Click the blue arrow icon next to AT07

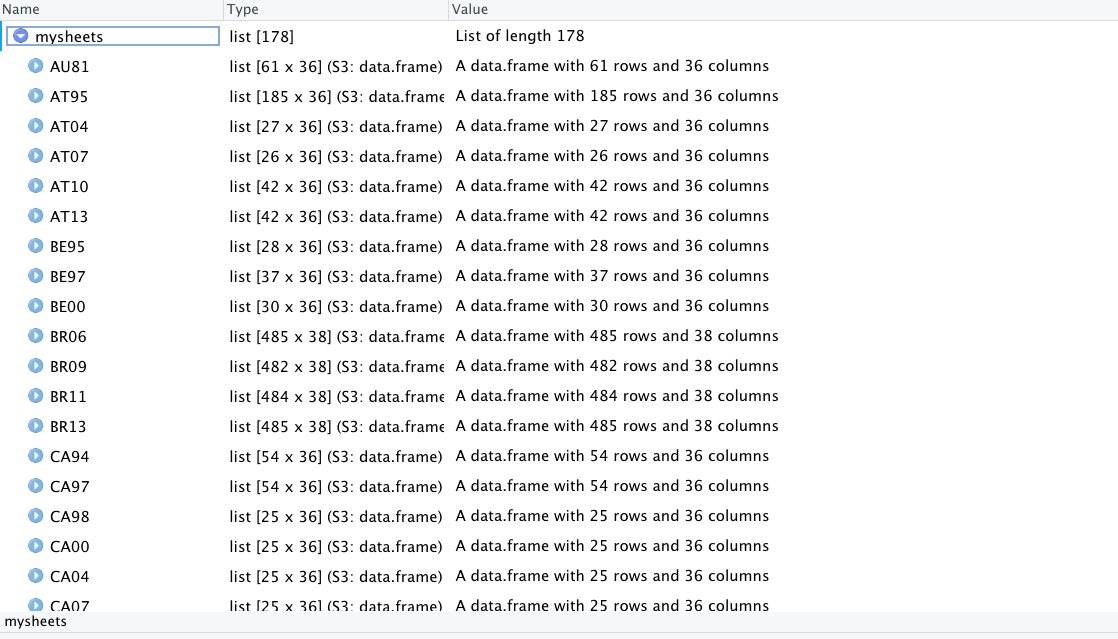click(x=36, y=157)
